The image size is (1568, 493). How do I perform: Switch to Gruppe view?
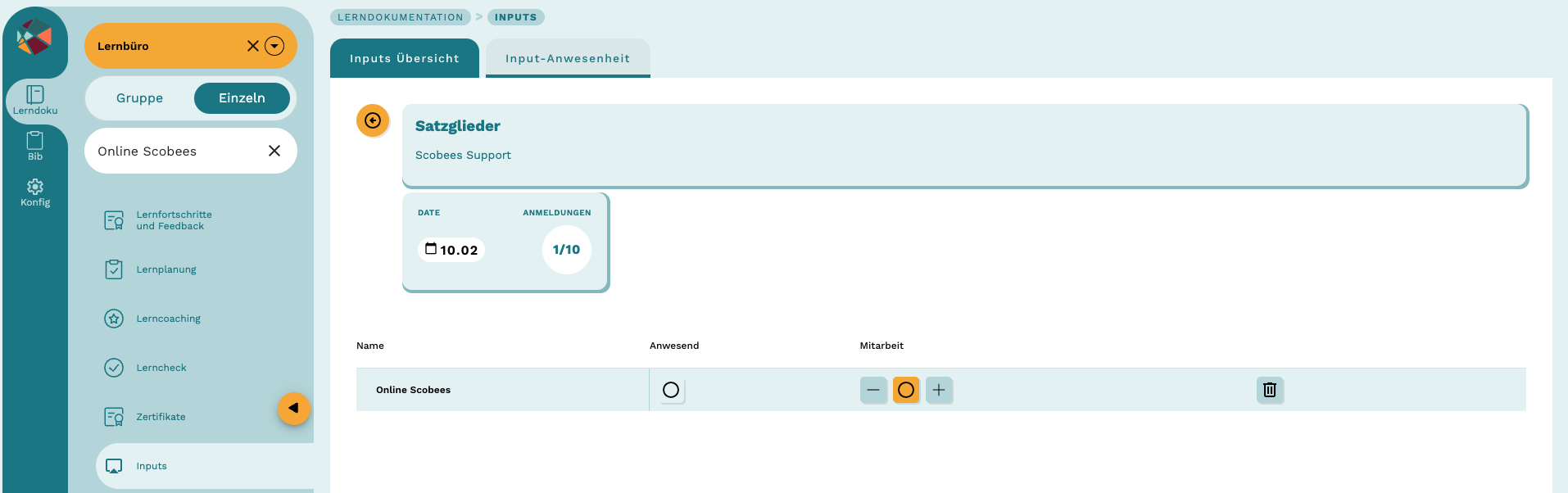(139, 98)
